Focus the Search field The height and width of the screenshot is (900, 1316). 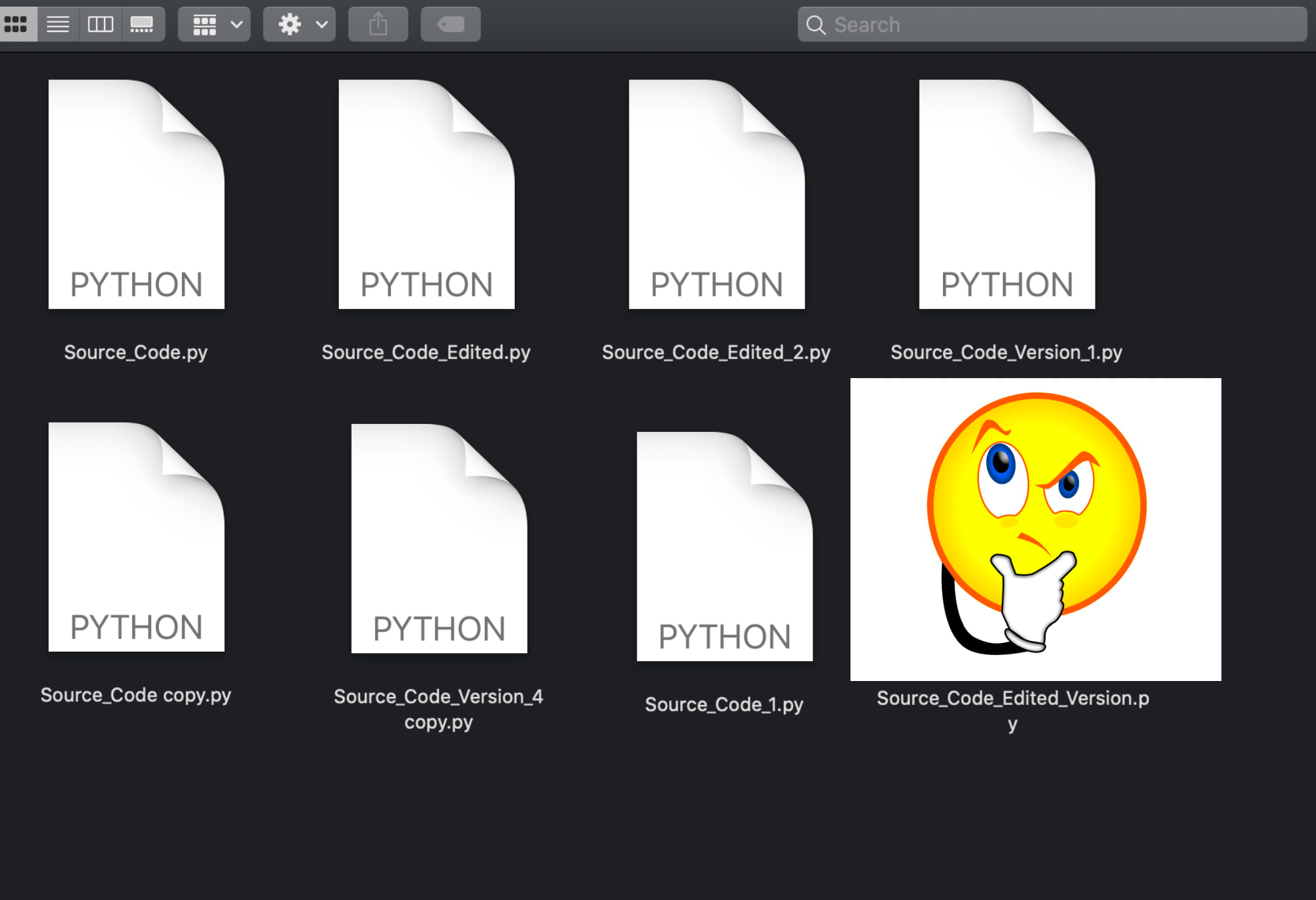[1052, 25]
